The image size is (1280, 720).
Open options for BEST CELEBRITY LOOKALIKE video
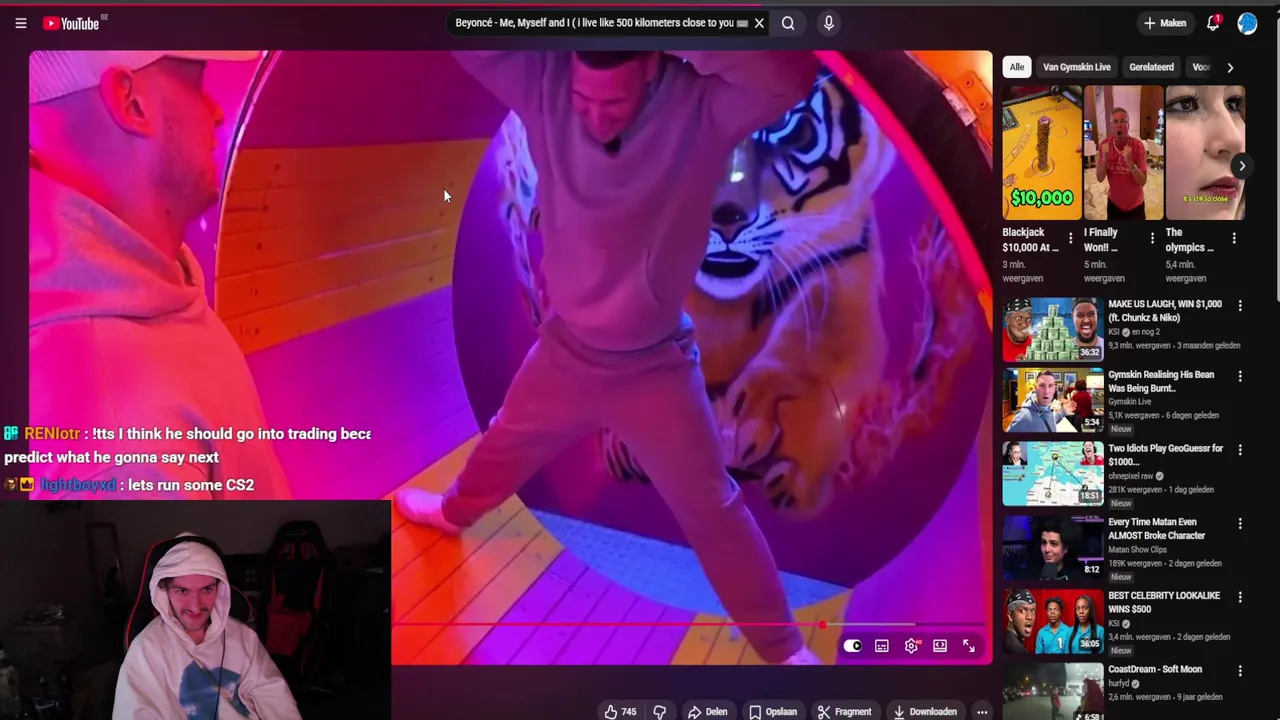coord(1240,597)
